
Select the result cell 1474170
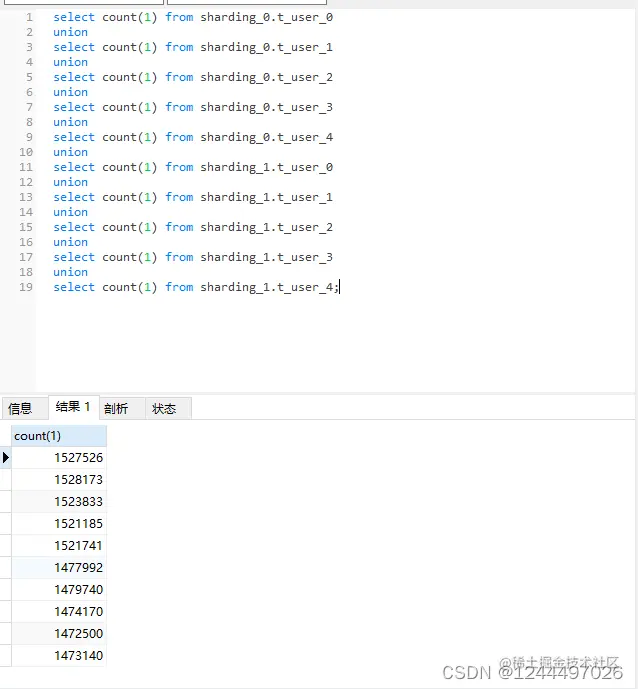[59, 611]
